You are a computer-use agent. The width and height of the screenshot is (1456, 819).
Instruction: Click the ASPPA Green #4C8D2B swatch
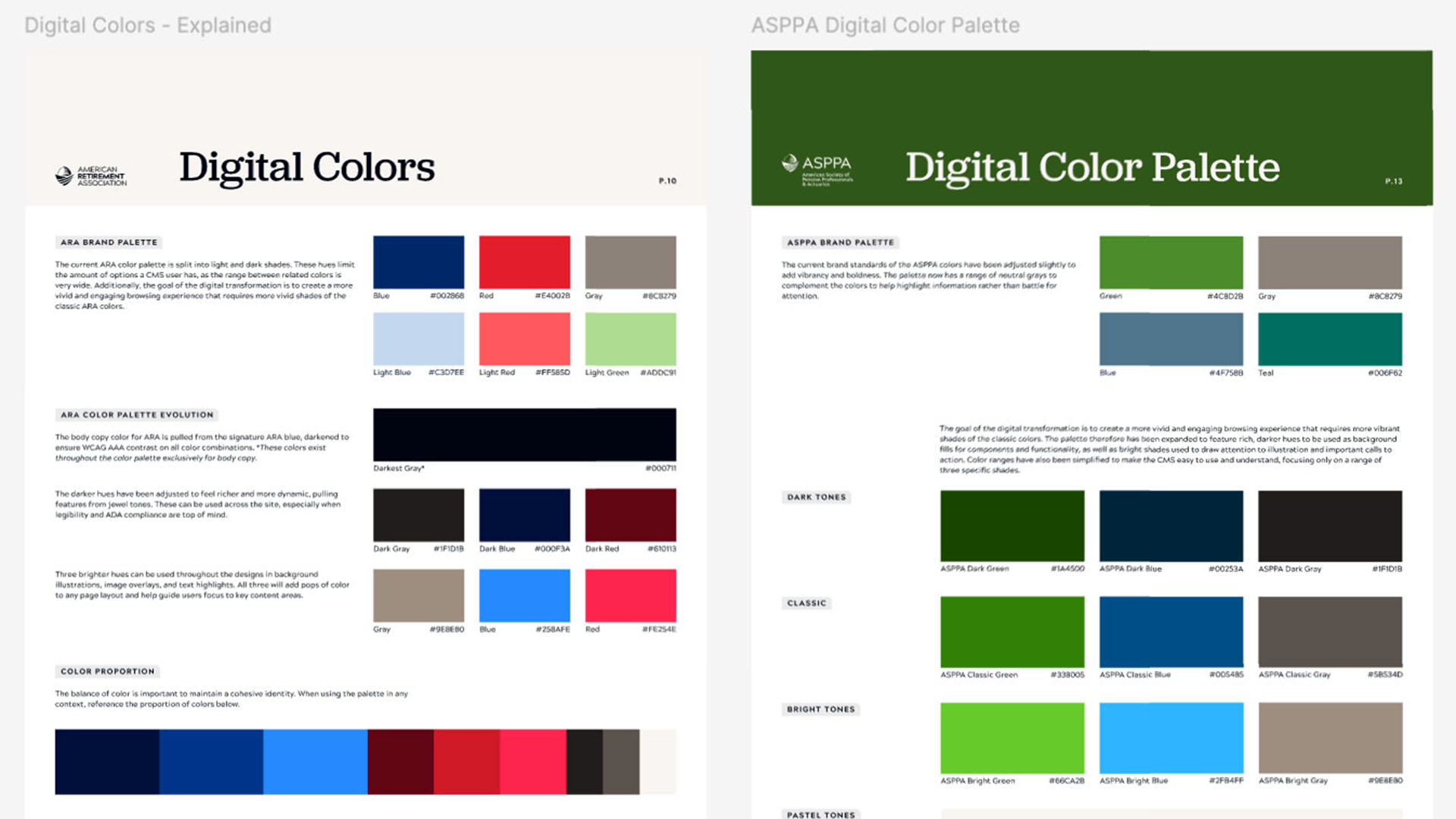click(x=1171, y=262)
